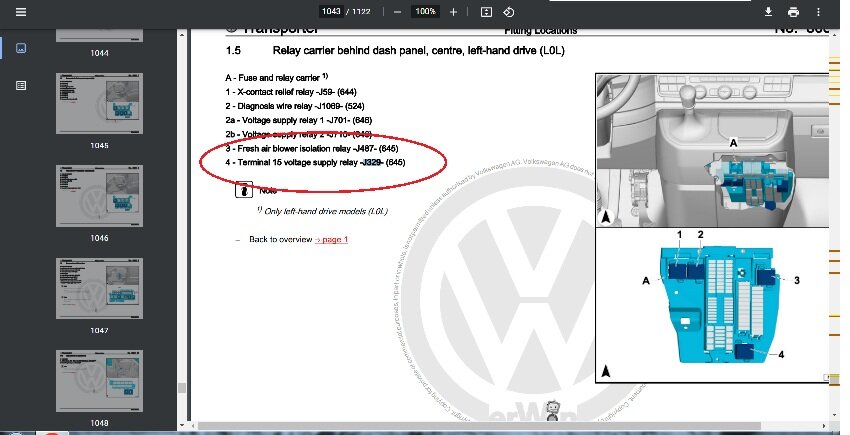Select text 'X-contact relief relay -J59-'

(286, 92)
